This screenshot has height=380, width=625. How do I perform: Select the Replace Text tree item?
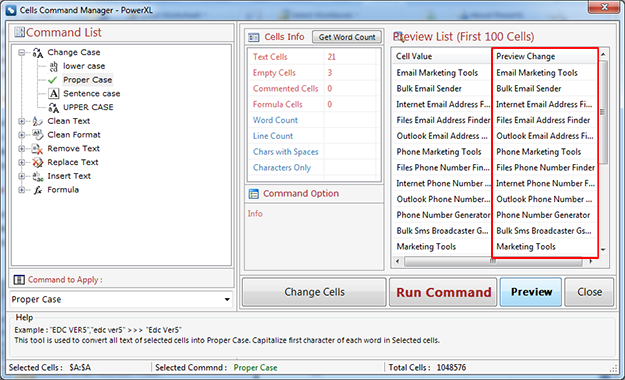[x=73, y=162]
